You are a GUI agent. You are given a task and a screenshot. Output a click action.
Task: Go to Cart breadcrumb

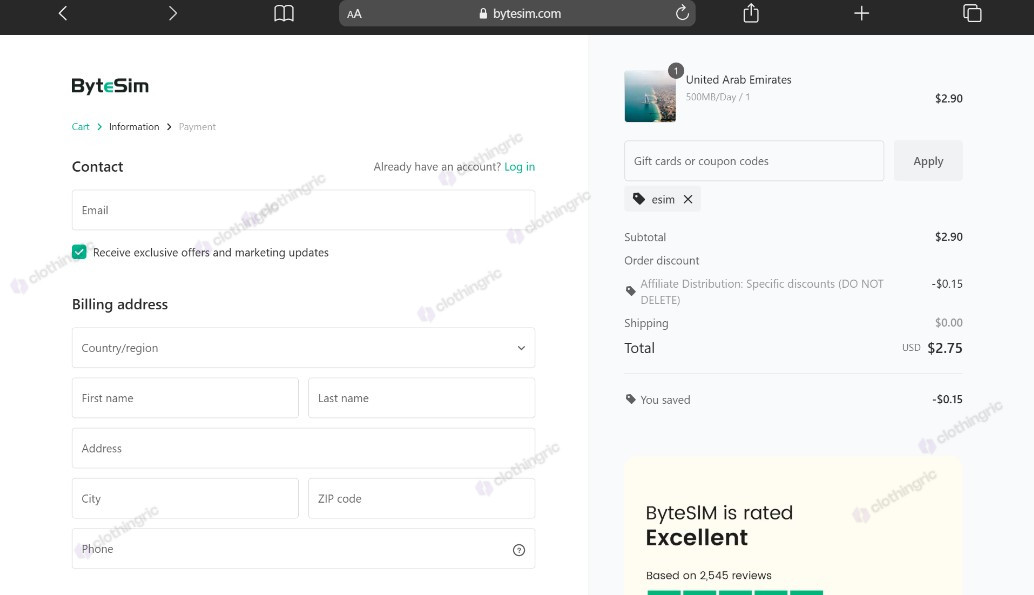tap(80, 127)
